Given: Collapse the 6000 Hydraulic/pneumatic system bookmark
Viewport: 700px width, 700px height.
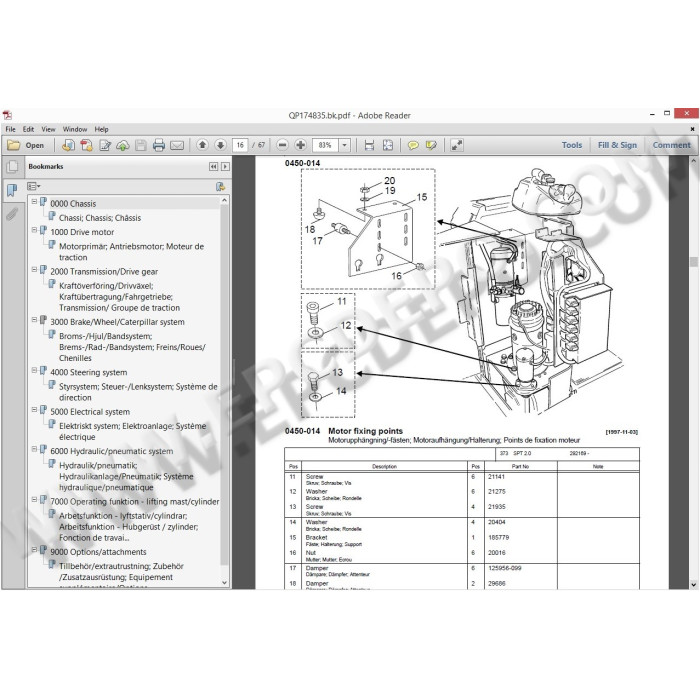Looking at the screenshot, I should [34, 449].
